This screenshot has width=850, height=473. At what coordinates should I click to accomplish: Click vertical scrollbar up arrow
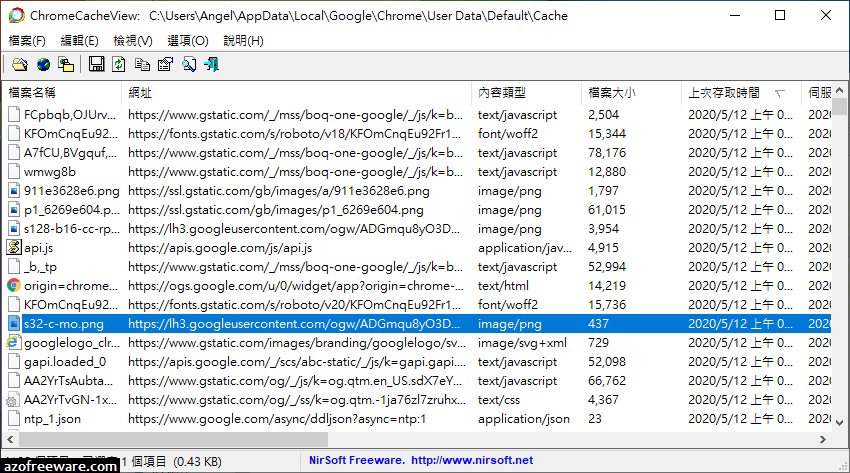(839, 90)
